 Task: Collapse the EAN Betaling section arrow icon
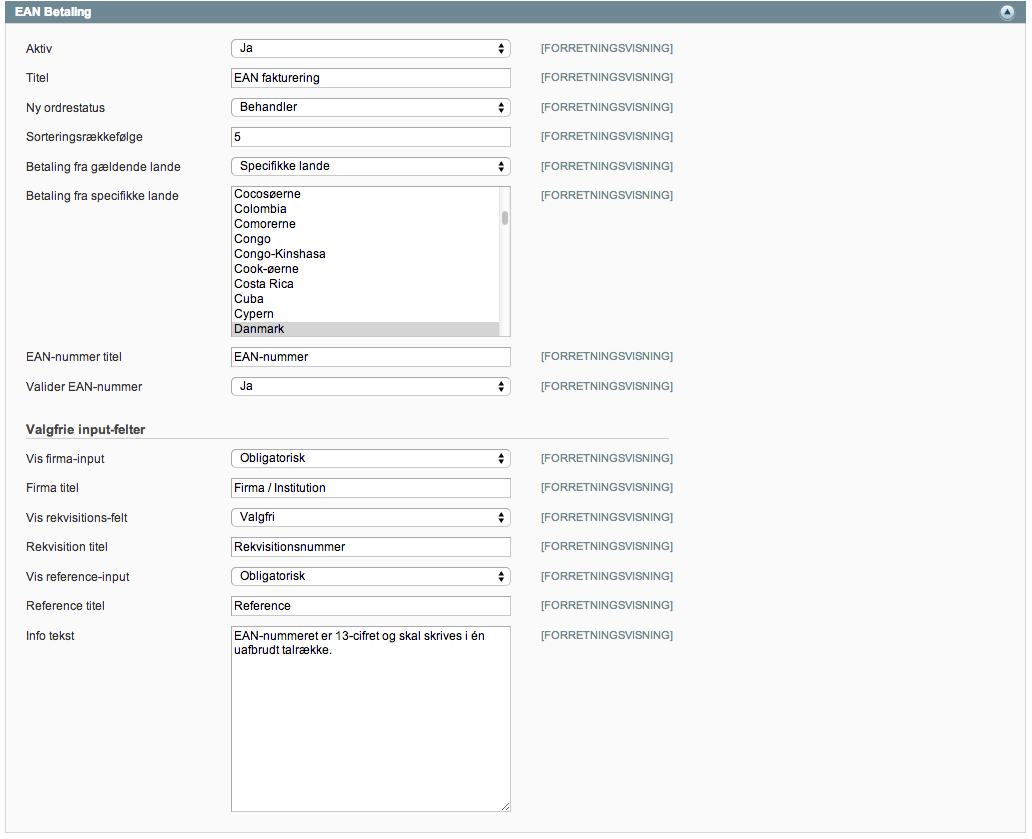1007,13
